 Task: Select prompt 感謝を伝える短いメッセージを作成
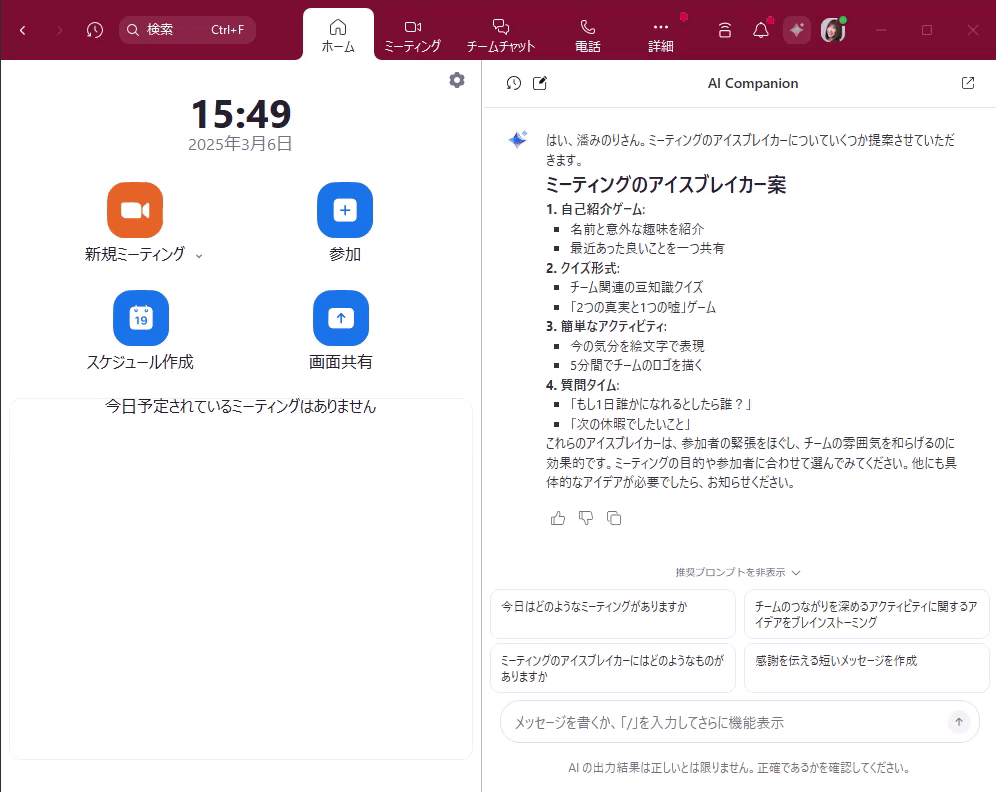tap(866, 668)
